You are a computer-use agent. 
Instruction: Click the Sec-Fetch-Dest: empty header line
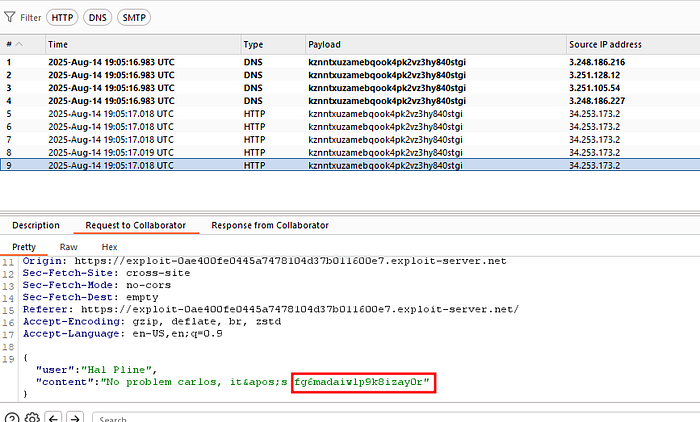pyautogui.click(x=91, y=297)
